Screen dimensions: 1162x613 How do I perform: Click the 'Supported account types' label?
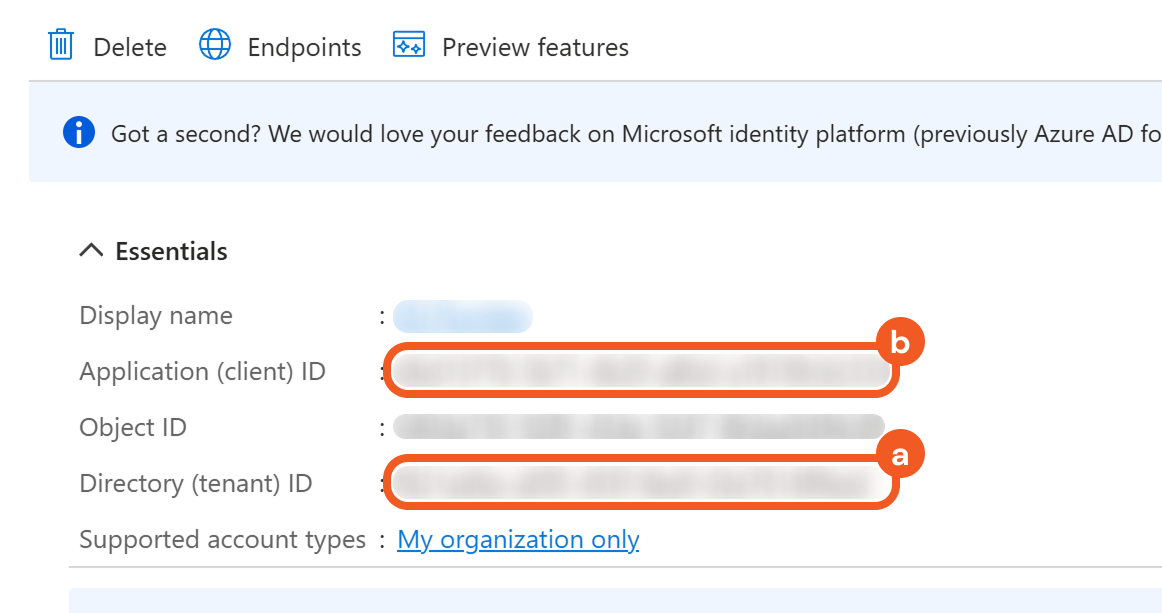click(x=222, y=540)
